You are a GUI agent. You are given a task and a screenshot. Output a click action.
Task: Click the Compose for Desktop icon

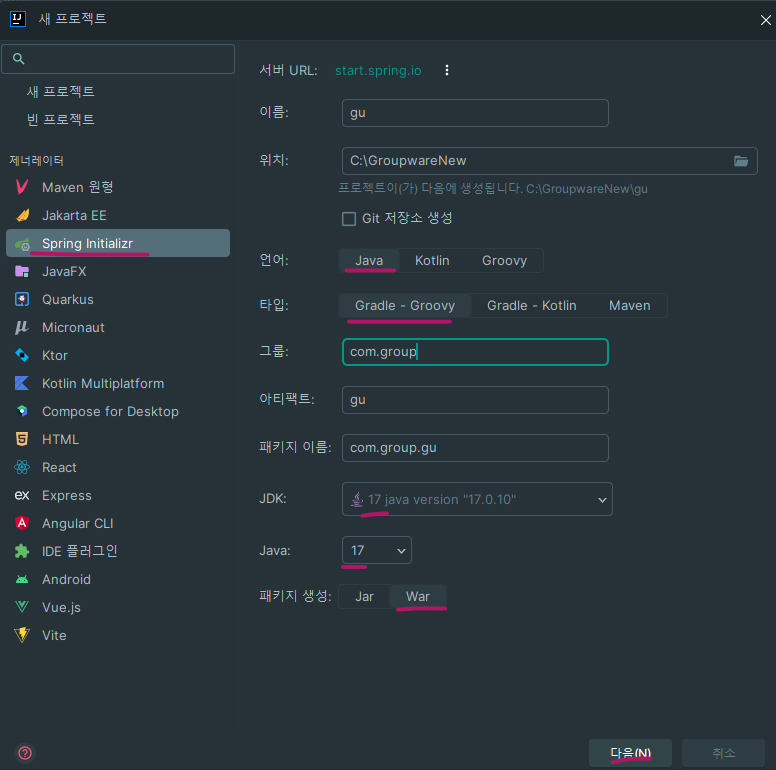point(22,411)
